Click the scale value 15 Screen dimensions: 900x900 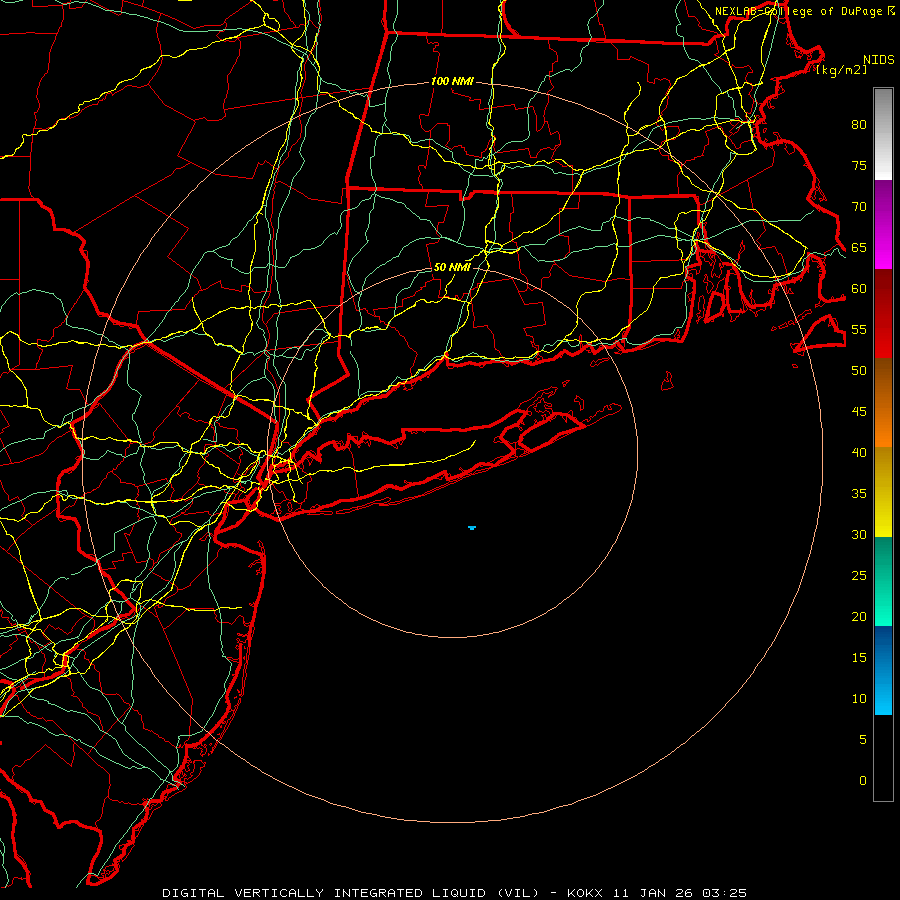[859, 658]
